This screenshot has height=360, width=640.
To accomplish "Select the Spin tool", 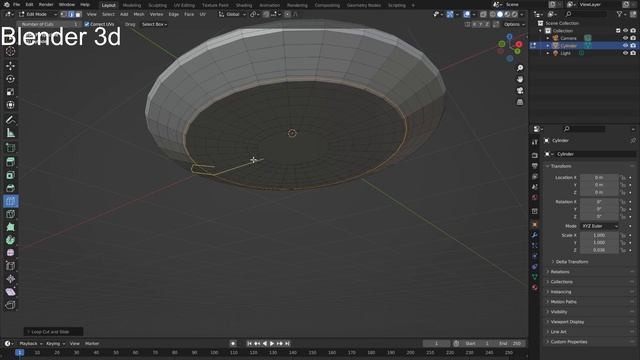I will point(11,240).
